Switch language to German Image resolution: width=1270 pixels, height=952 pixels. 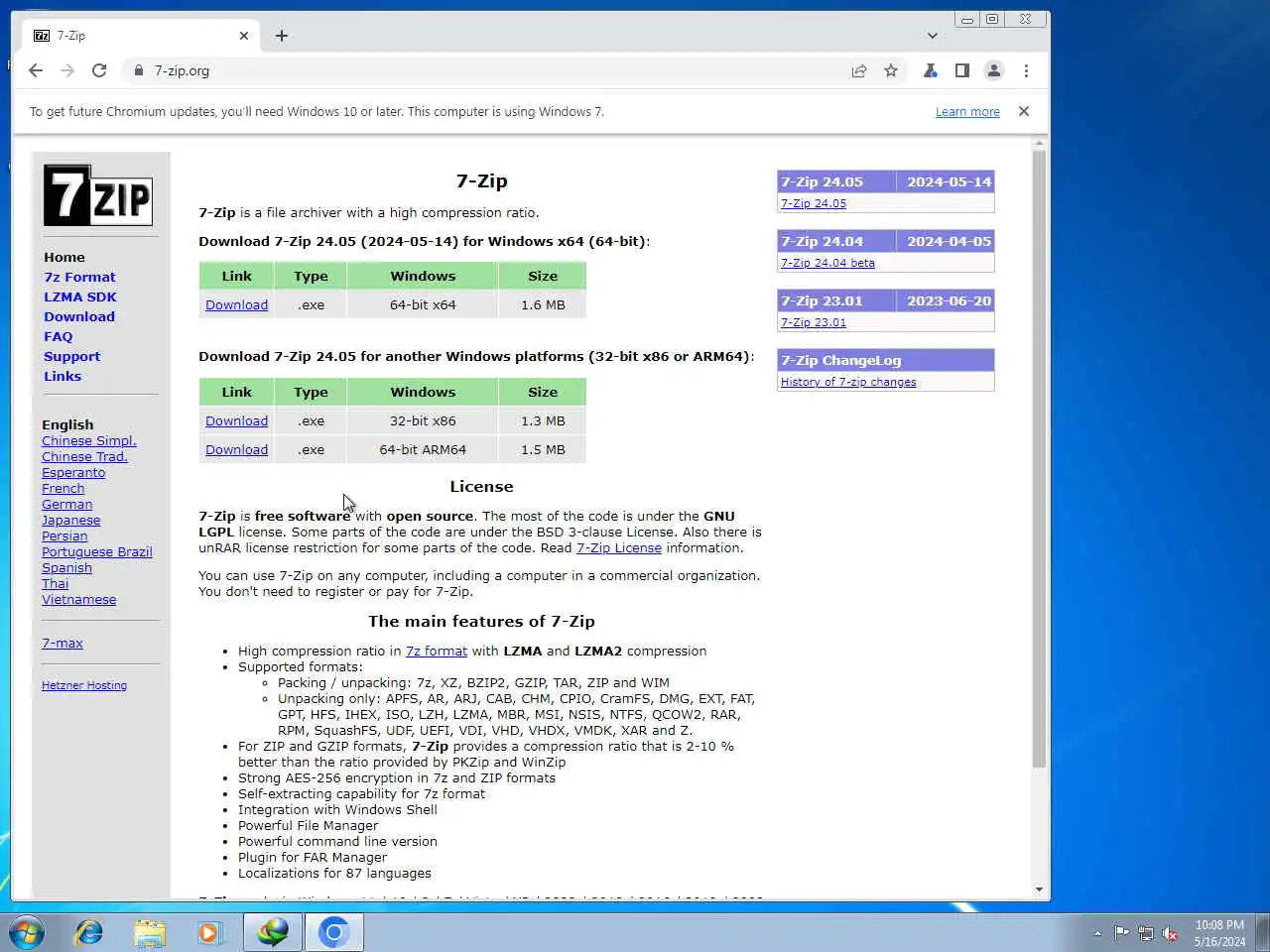[66, 505]
